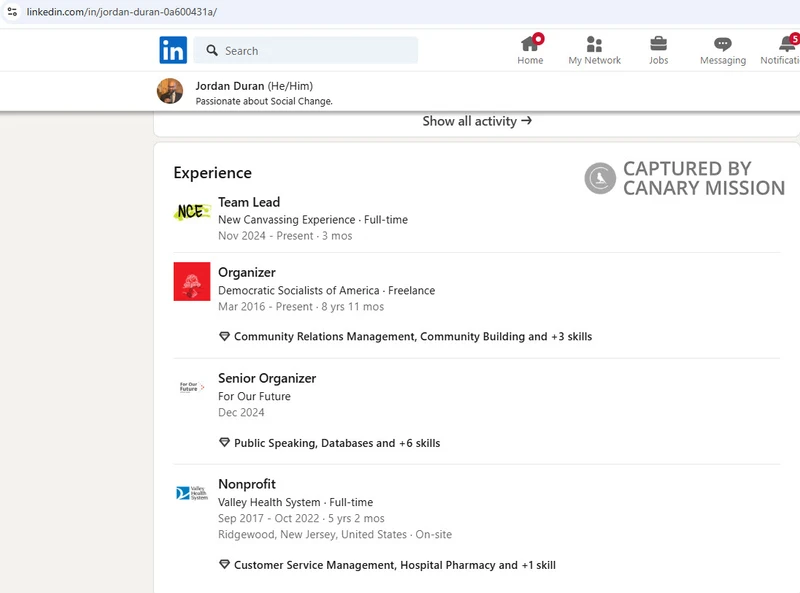Screen dimensions: 800x593
Task: Click the 'Dec 2024' date text
Action: point(241,412)
